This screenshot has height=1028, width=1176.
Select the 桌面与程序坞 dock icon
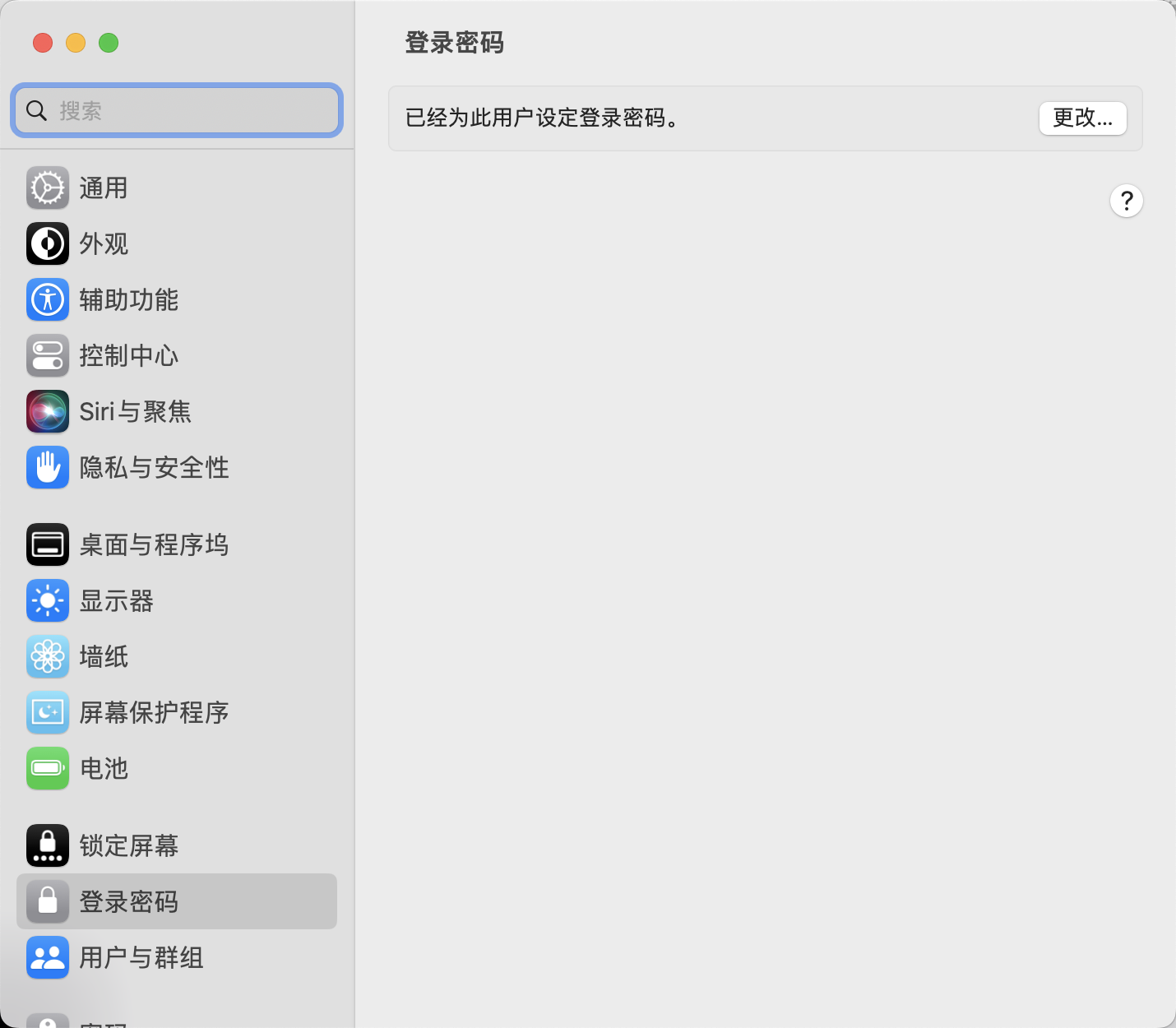[x=48, y=545]
